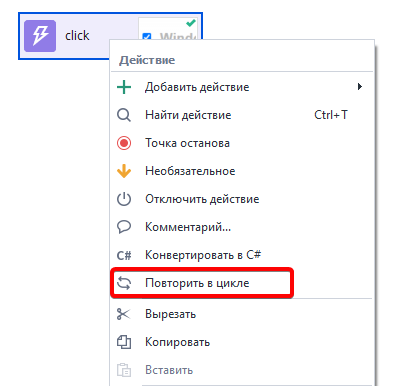Click the clipboard icon beside Вставить

(x=124, y=370)
